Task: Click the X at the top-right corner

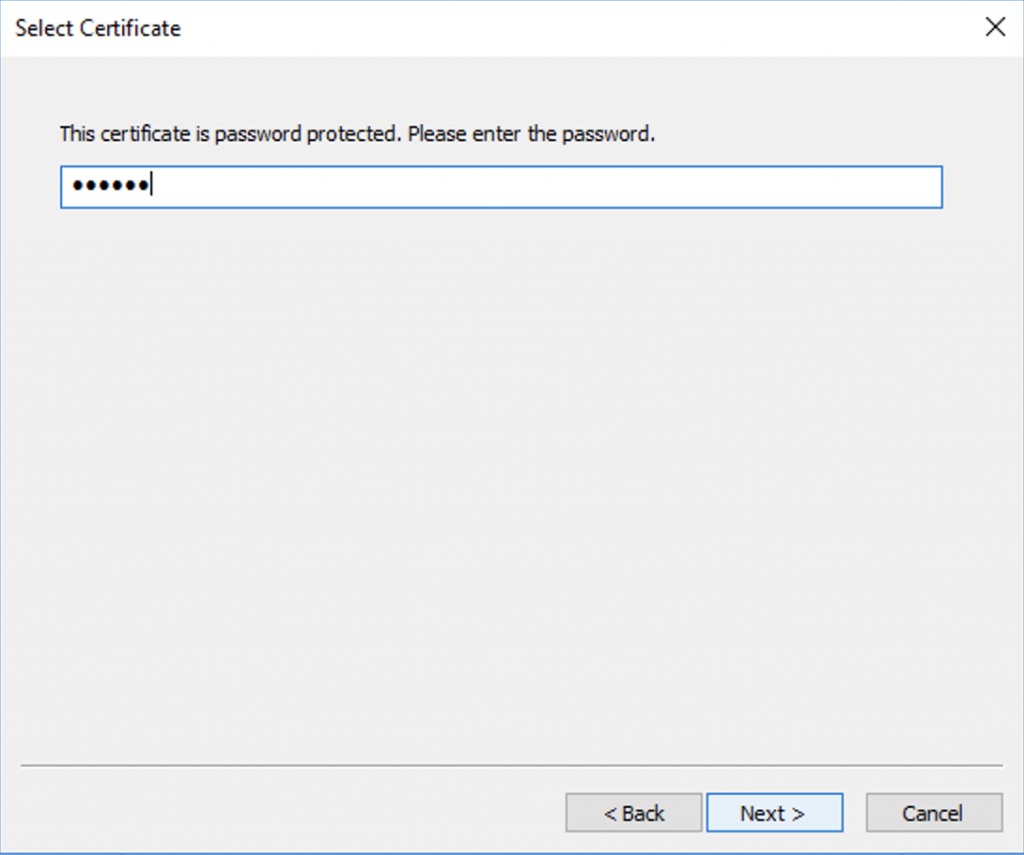Action: coord(995,27)
